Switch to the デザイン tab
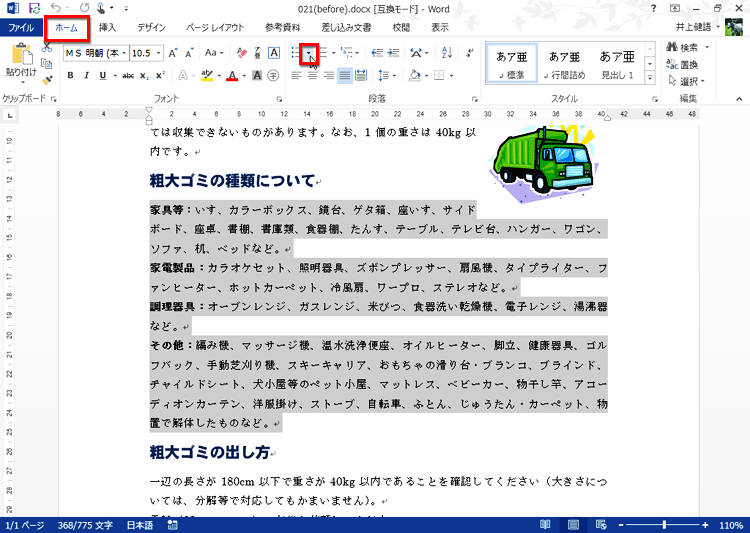The width and height of the screenshot is (750, 533). pyautogui.click(x=151, y=27)
